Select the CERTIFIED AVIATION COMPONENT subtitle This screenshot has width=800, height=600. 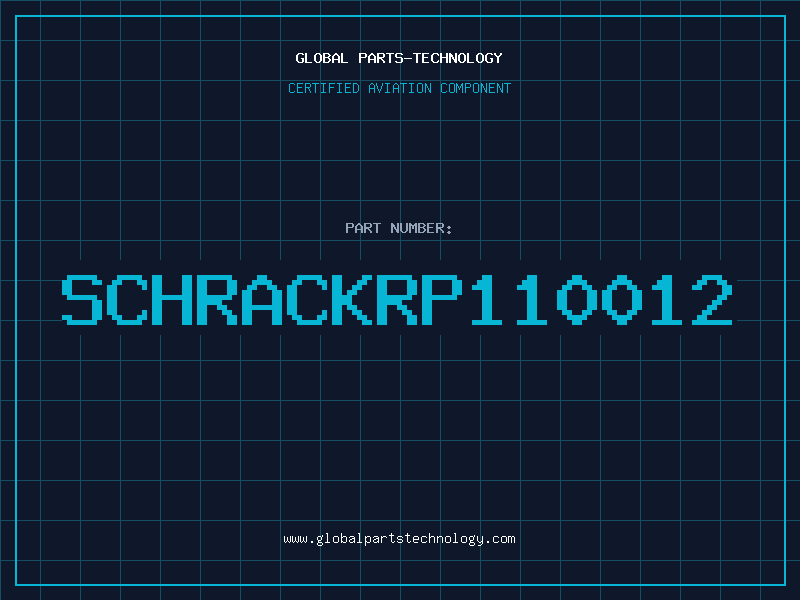(x=399, y=88)
